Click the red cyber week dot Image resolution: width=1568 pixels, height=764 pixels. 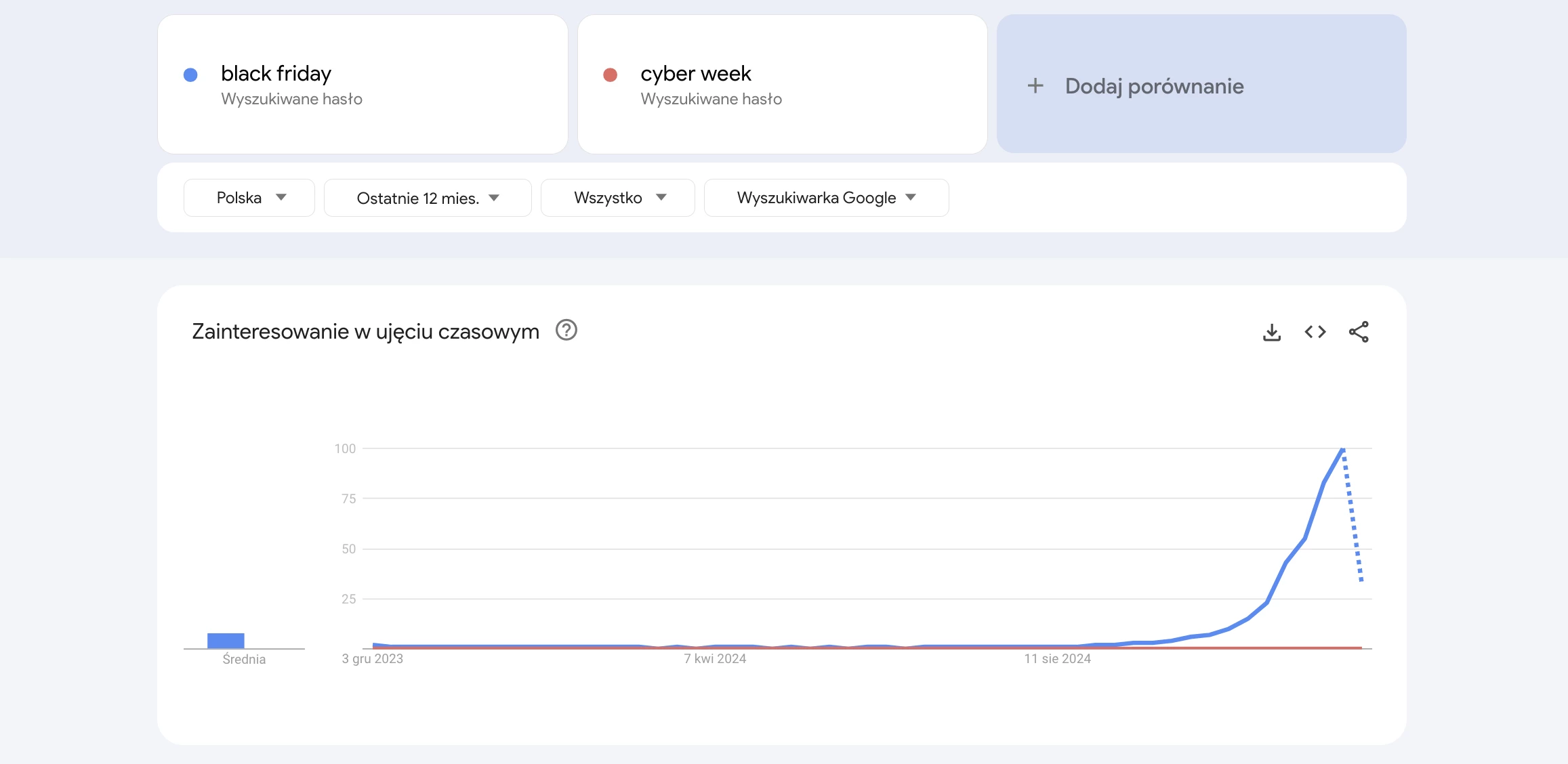point(610,75)
